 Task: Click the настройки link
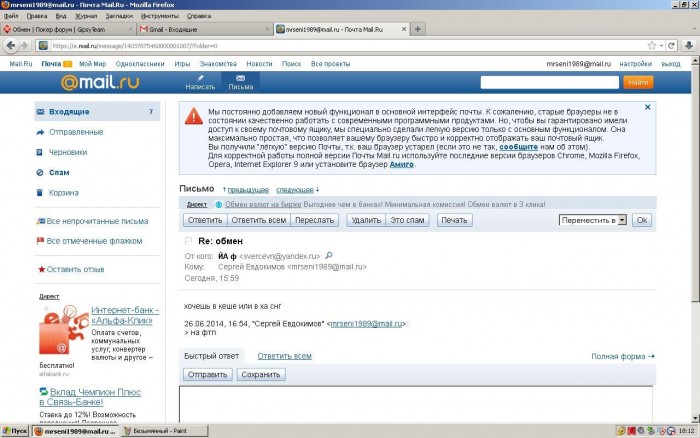click(x=635, y=64)
